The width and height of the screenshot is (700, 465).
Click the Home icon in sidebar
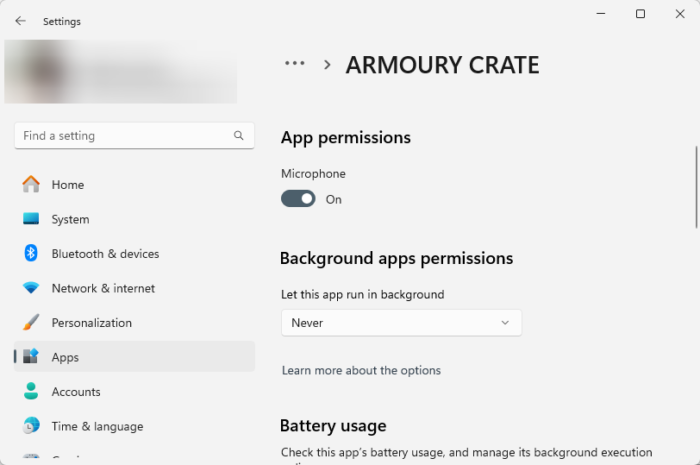[x=31, y=185]
